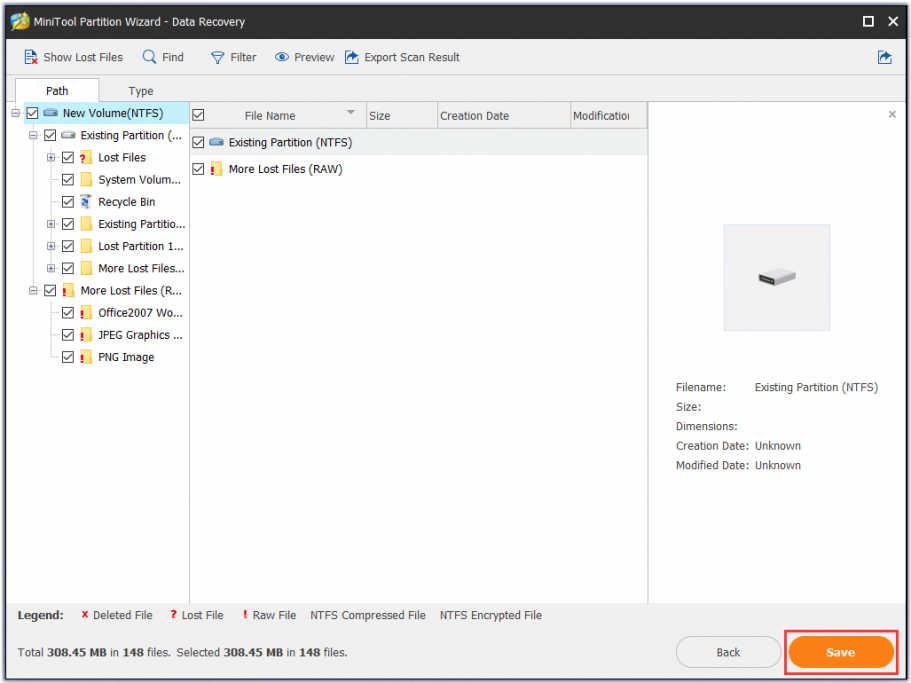Switch to the Path tab
911x683 pixels.
(x=57, y=91)
